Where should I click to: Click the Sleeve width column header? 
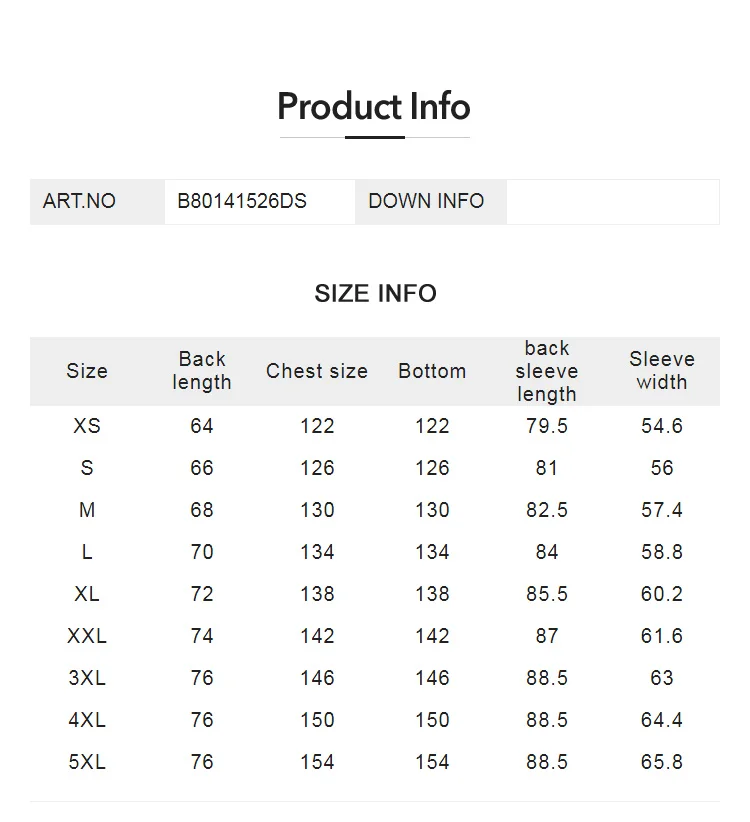[662, 371]
